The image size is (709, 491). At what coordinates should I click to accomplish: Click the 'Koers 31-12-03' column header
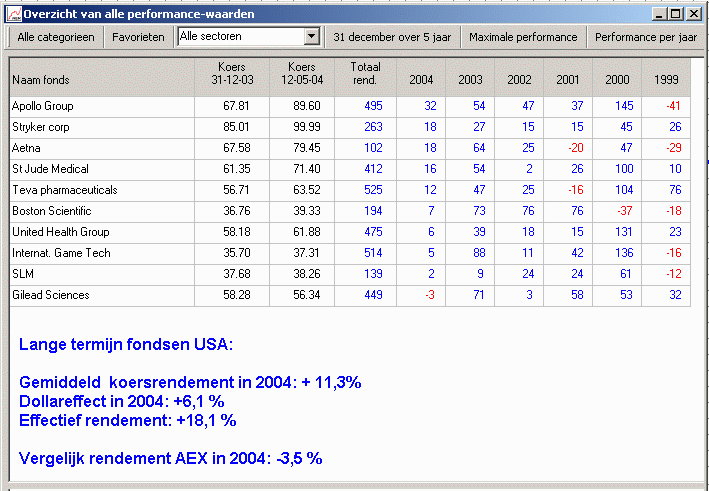pos(232,73)
